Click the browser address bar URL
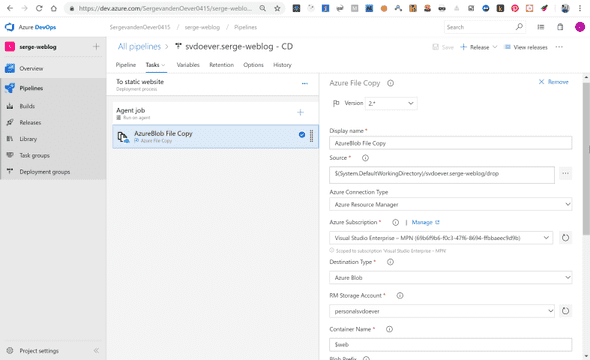 pos(165,8)
